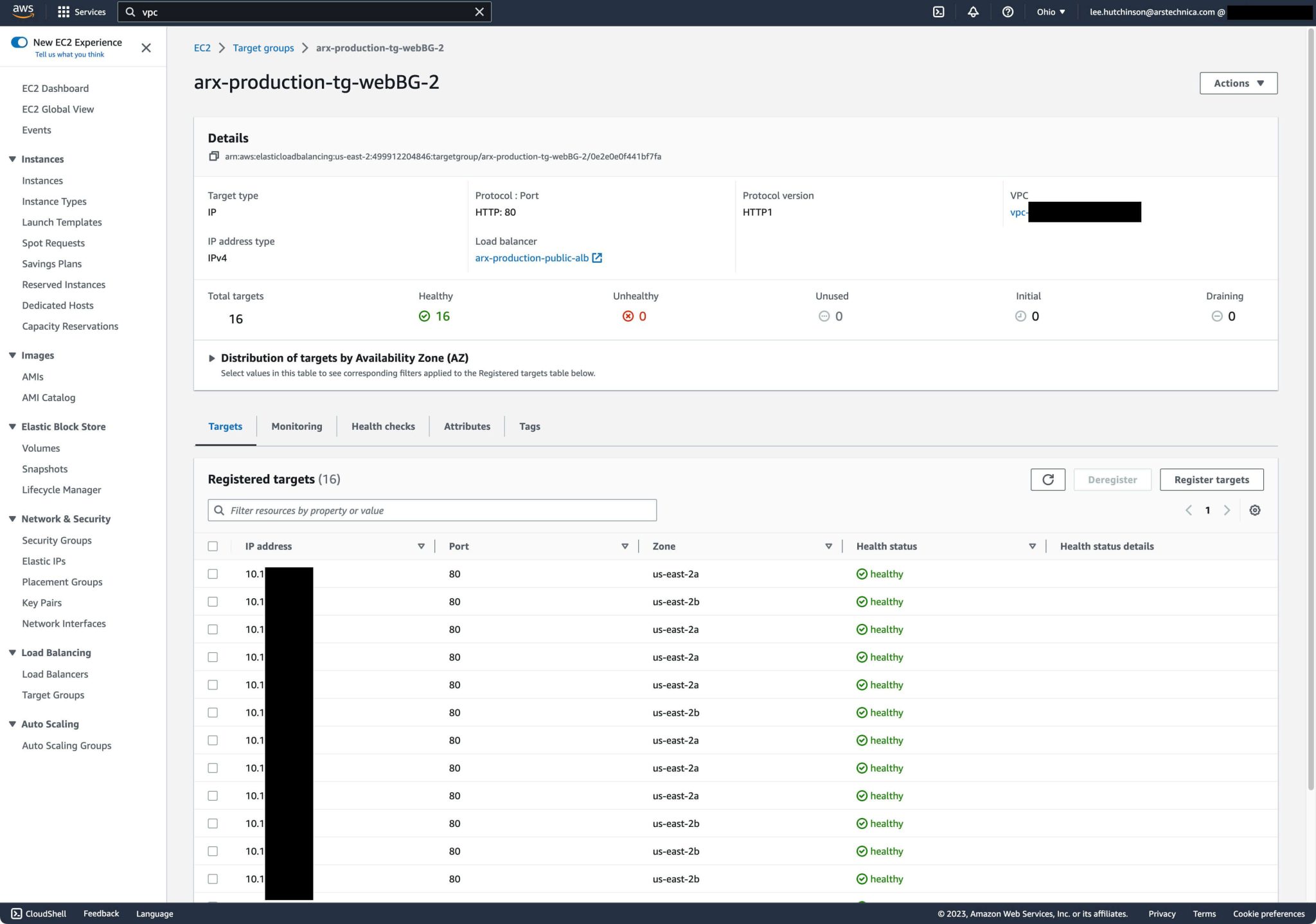Go to next page of targets

tap(1227, 510)
